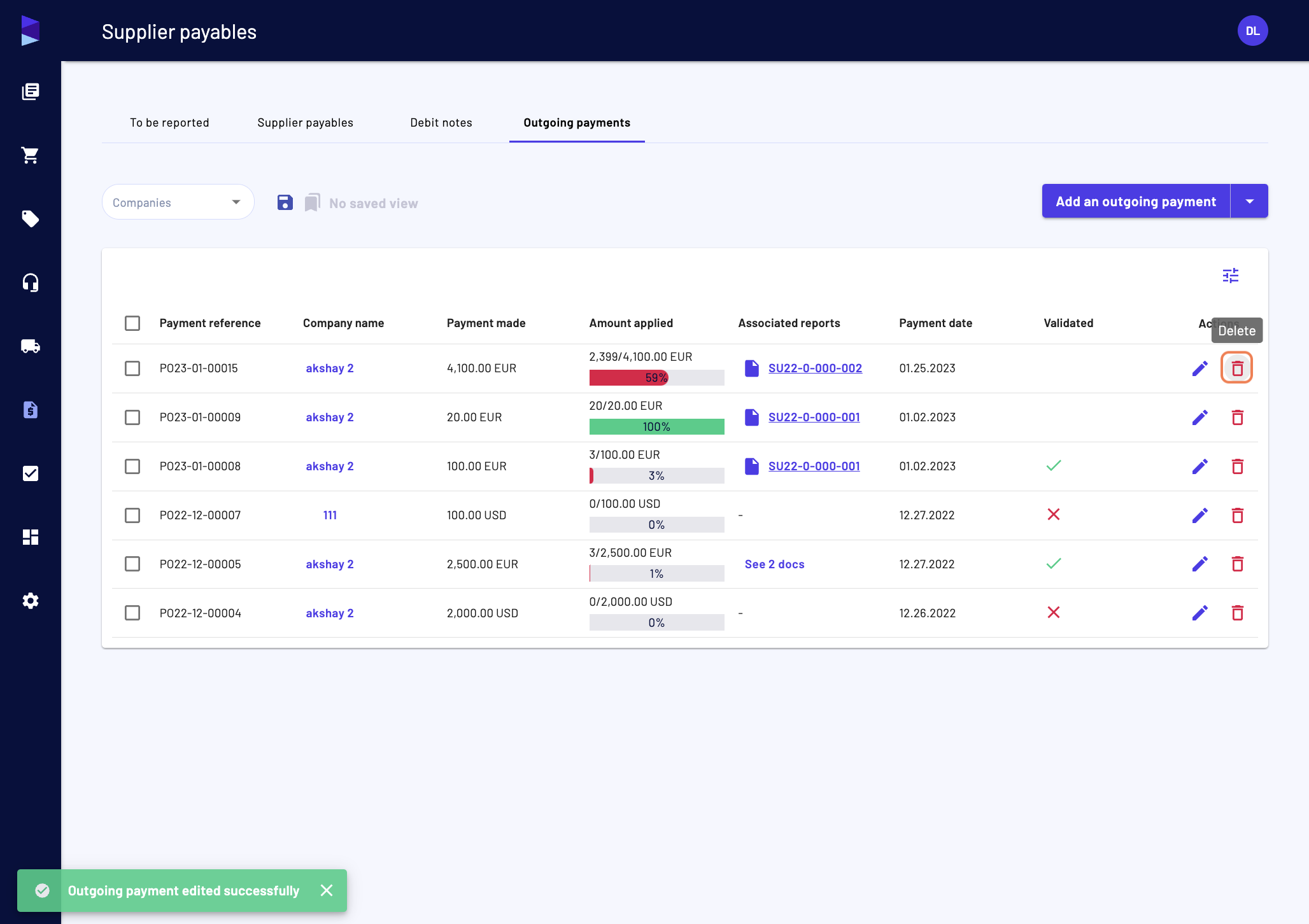Open the invoice dollar document sidebar icon
The image size is (1309, 924).
click(x=31, y=410)
